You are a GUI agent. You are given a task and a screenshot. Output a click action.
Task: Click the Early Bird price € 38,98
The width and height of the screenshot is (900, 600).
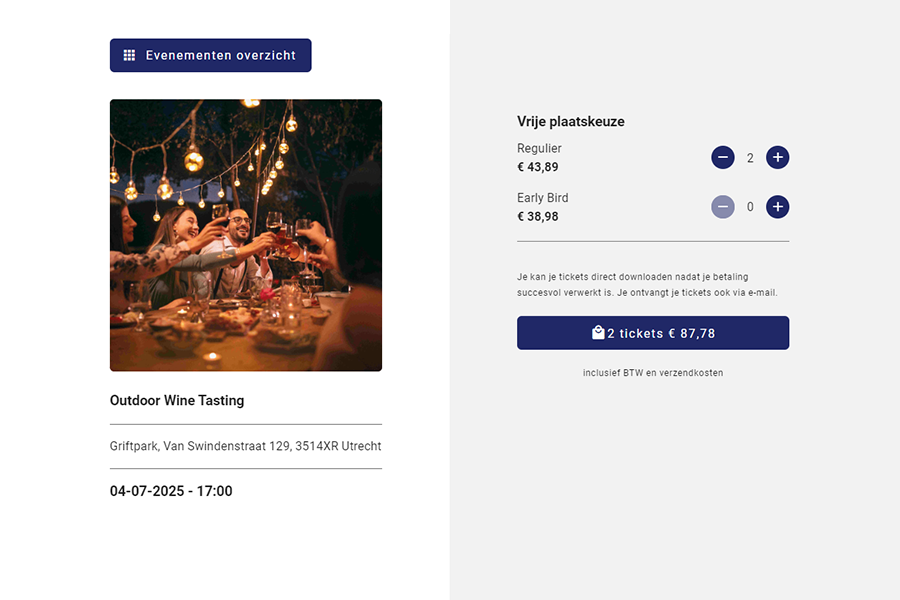click(x=538, y=216)
